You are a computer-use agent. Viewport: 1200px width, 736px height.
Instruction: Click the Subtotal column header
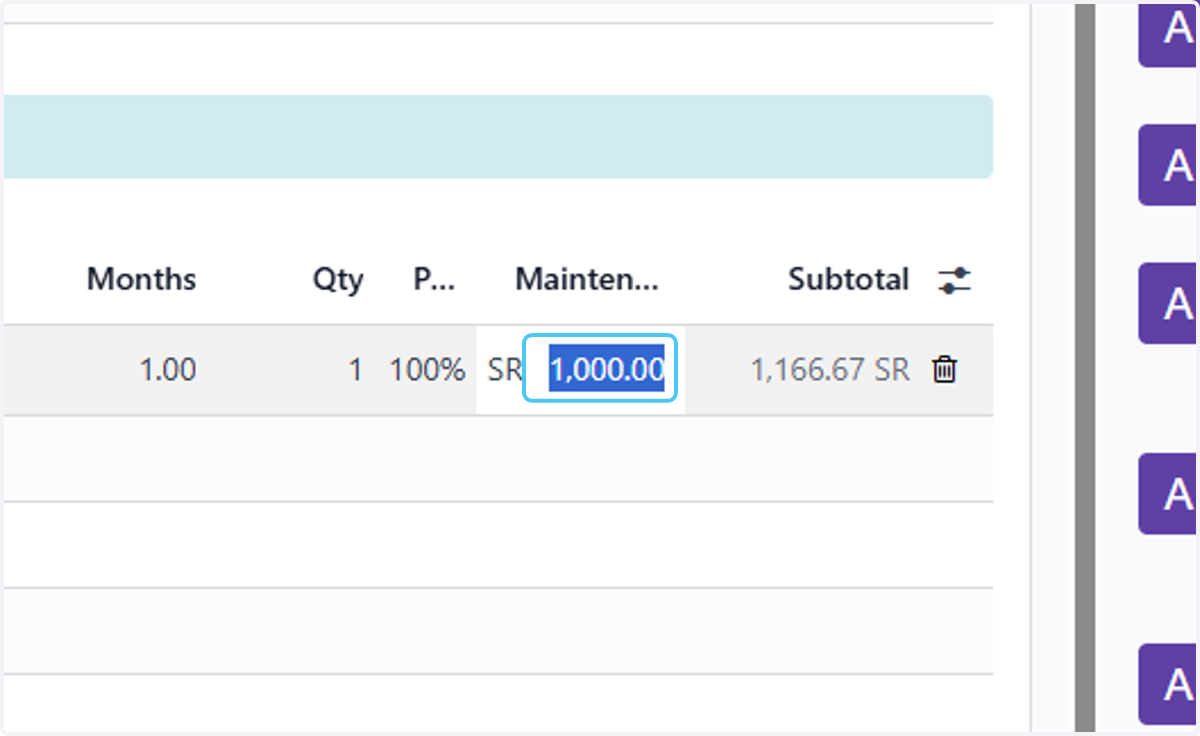coord(848,279)
